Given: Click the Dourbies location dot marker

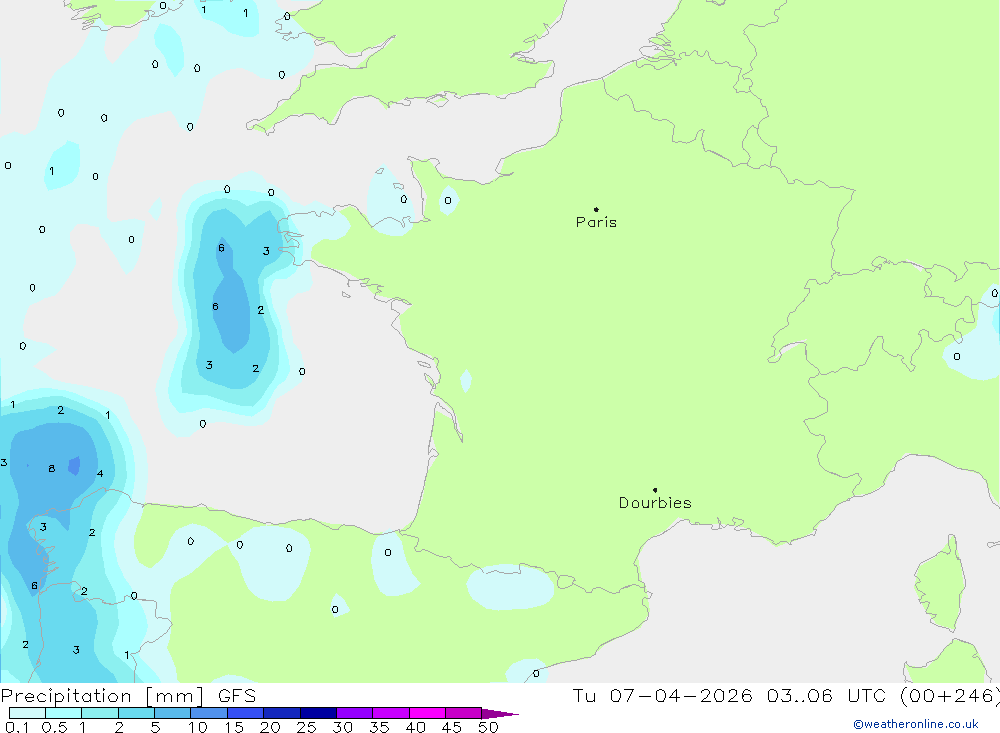Looking at the screenshot, I should pos(655,490).
